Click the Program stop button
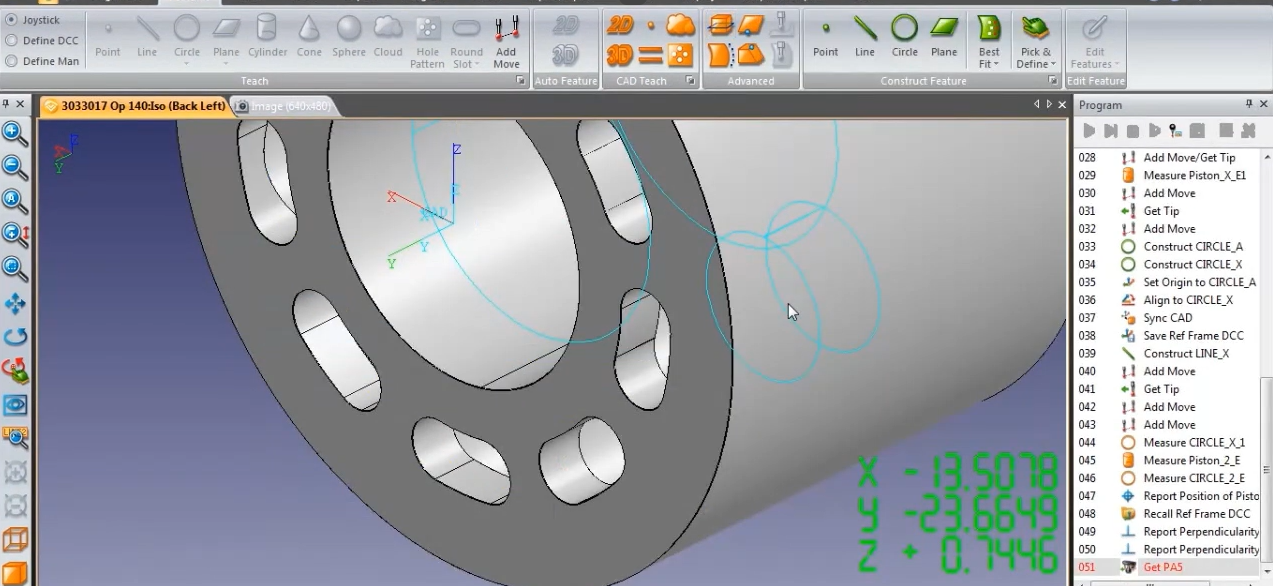This screenshot has width=1273, height=586. coord(1133,131)
